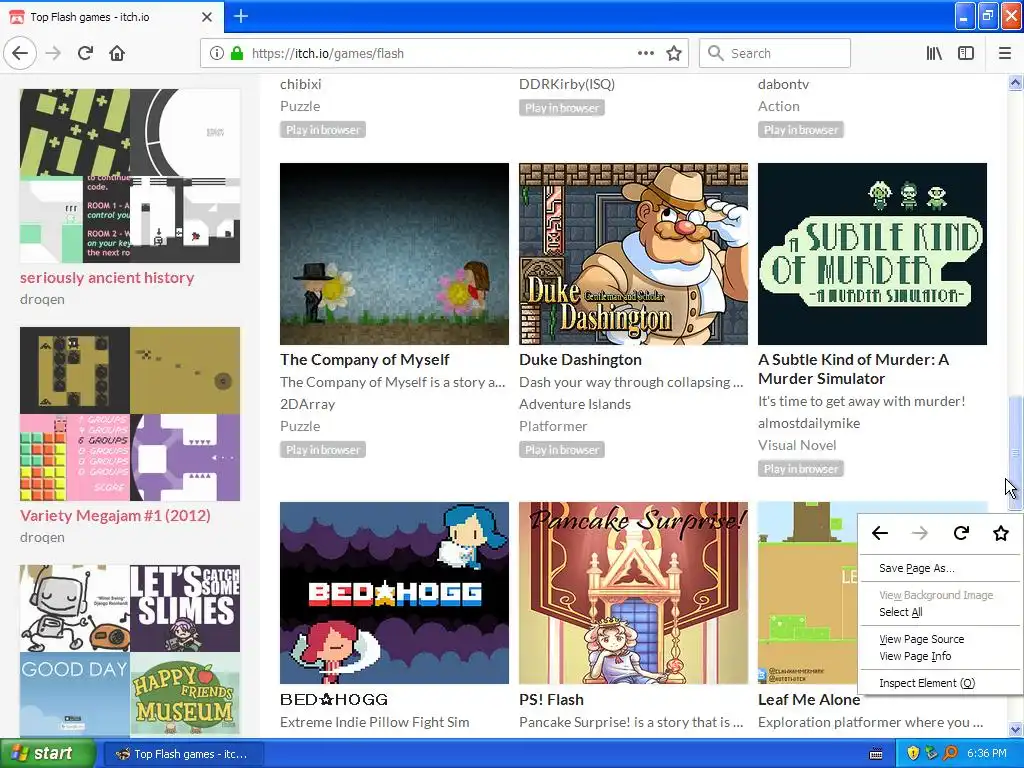Click Bookmark star in context menu
Screen dimensions: 1024x768
tap(1000, 534)
